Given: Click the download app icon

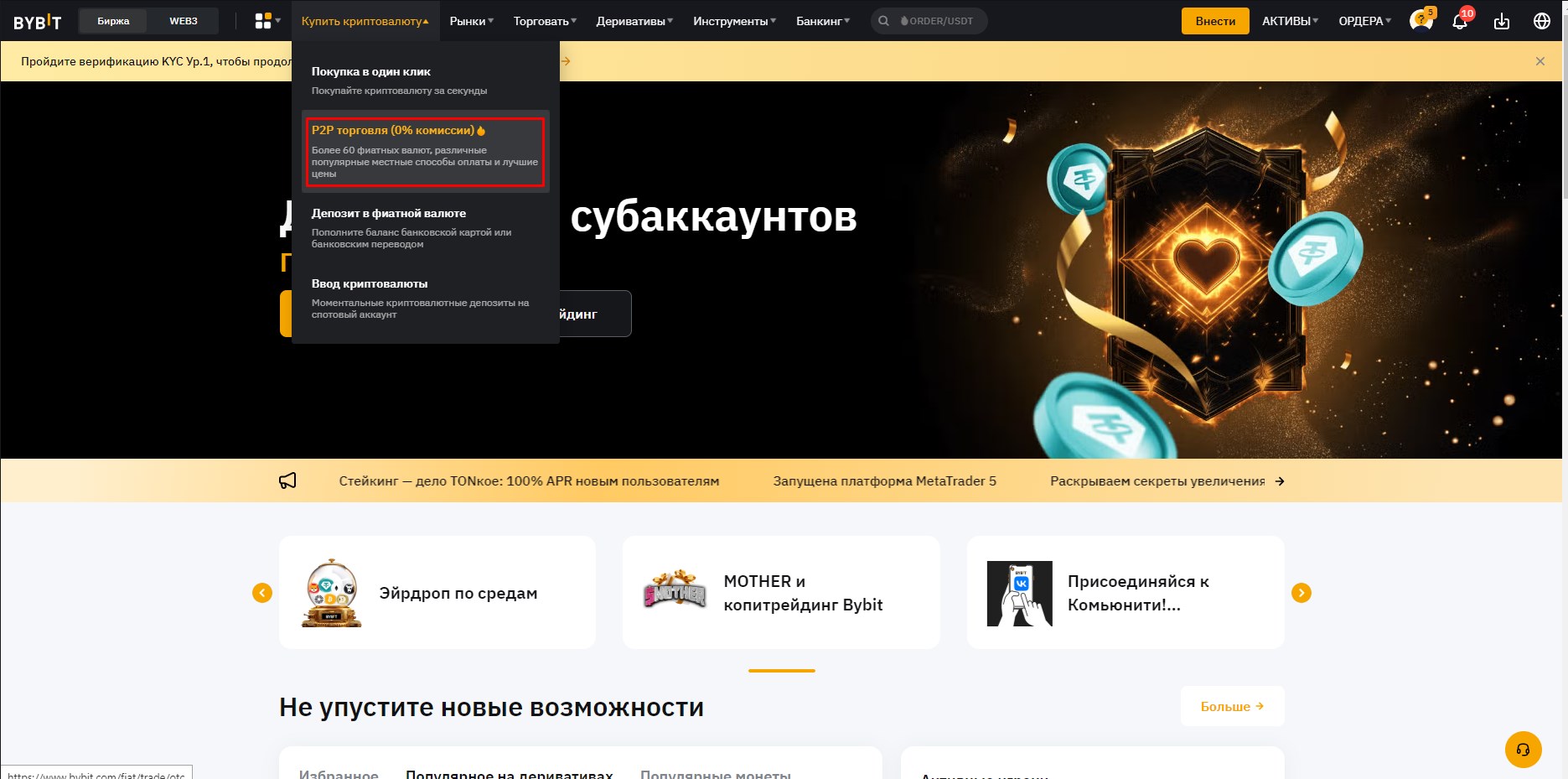Looking at the screenshot, I should pos(1502,21).
